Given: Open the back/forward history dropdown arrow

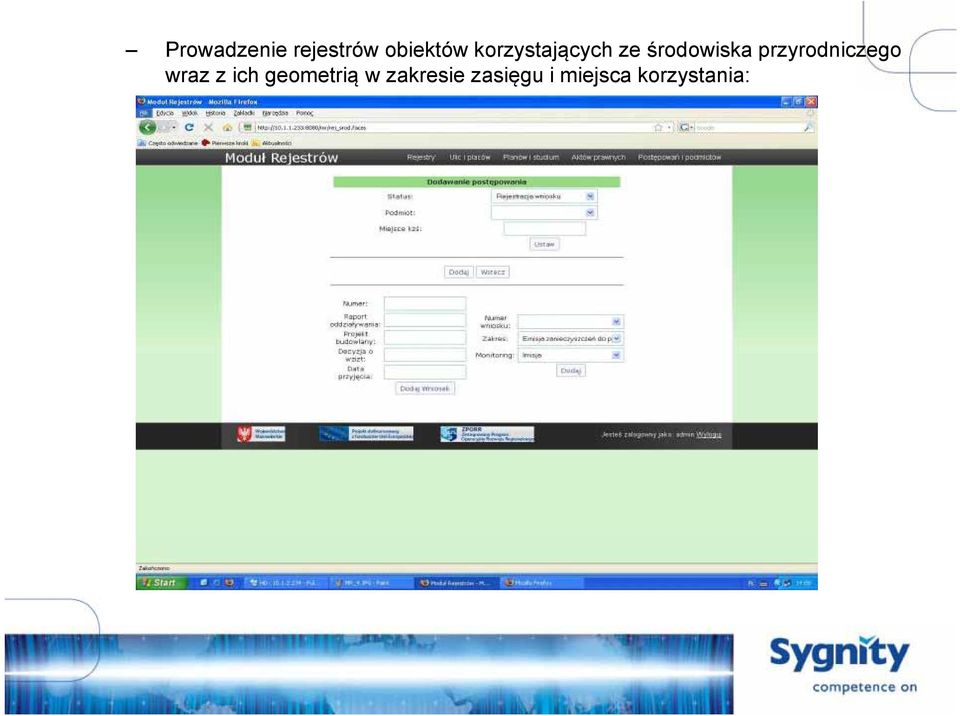Looking at the screenshot, I should [x=174, y=127].
